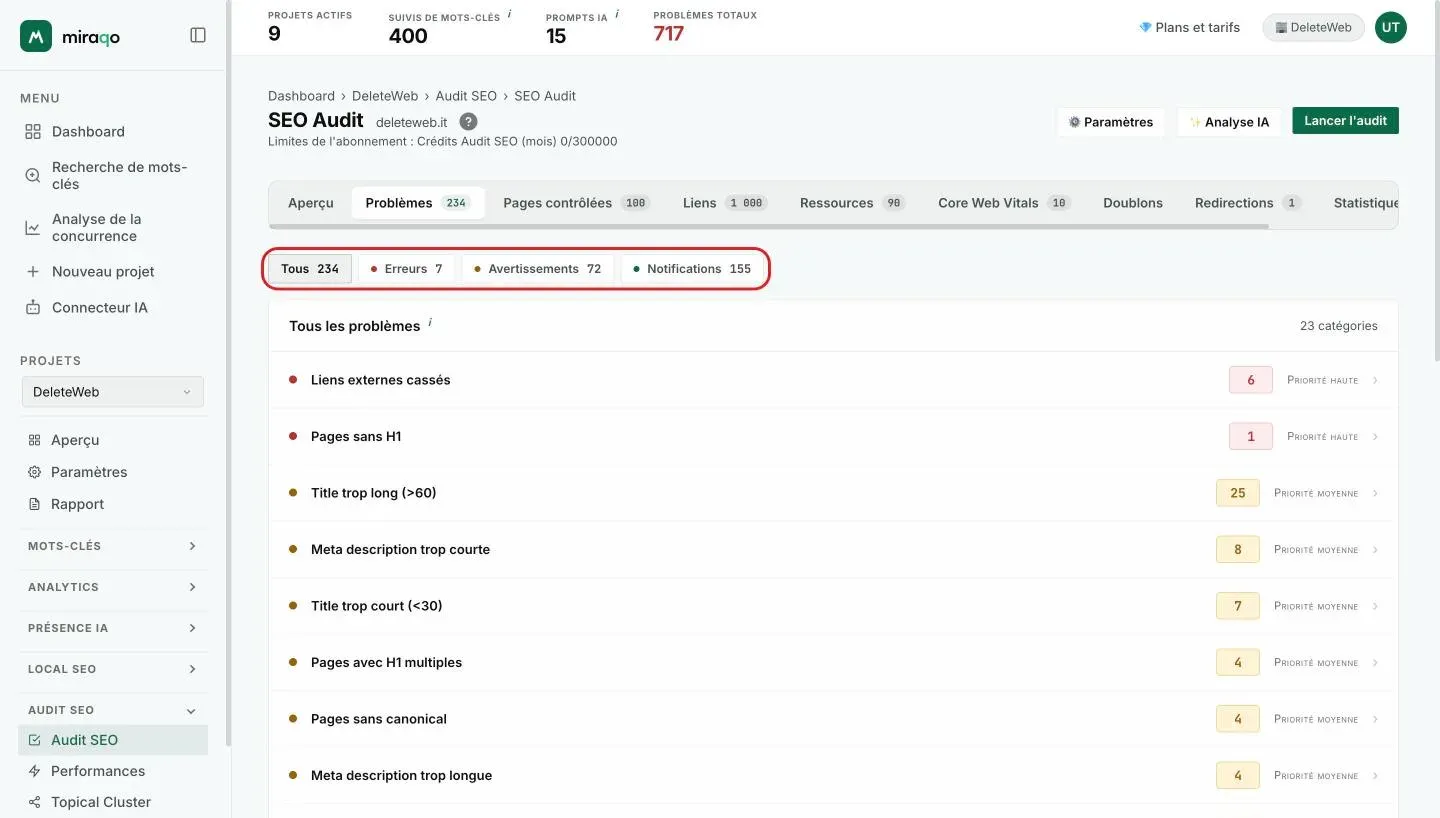Screen dimensions: 1440x818
Task: Open the Paramètres button near the audit title
Action: click(1111, 122)
